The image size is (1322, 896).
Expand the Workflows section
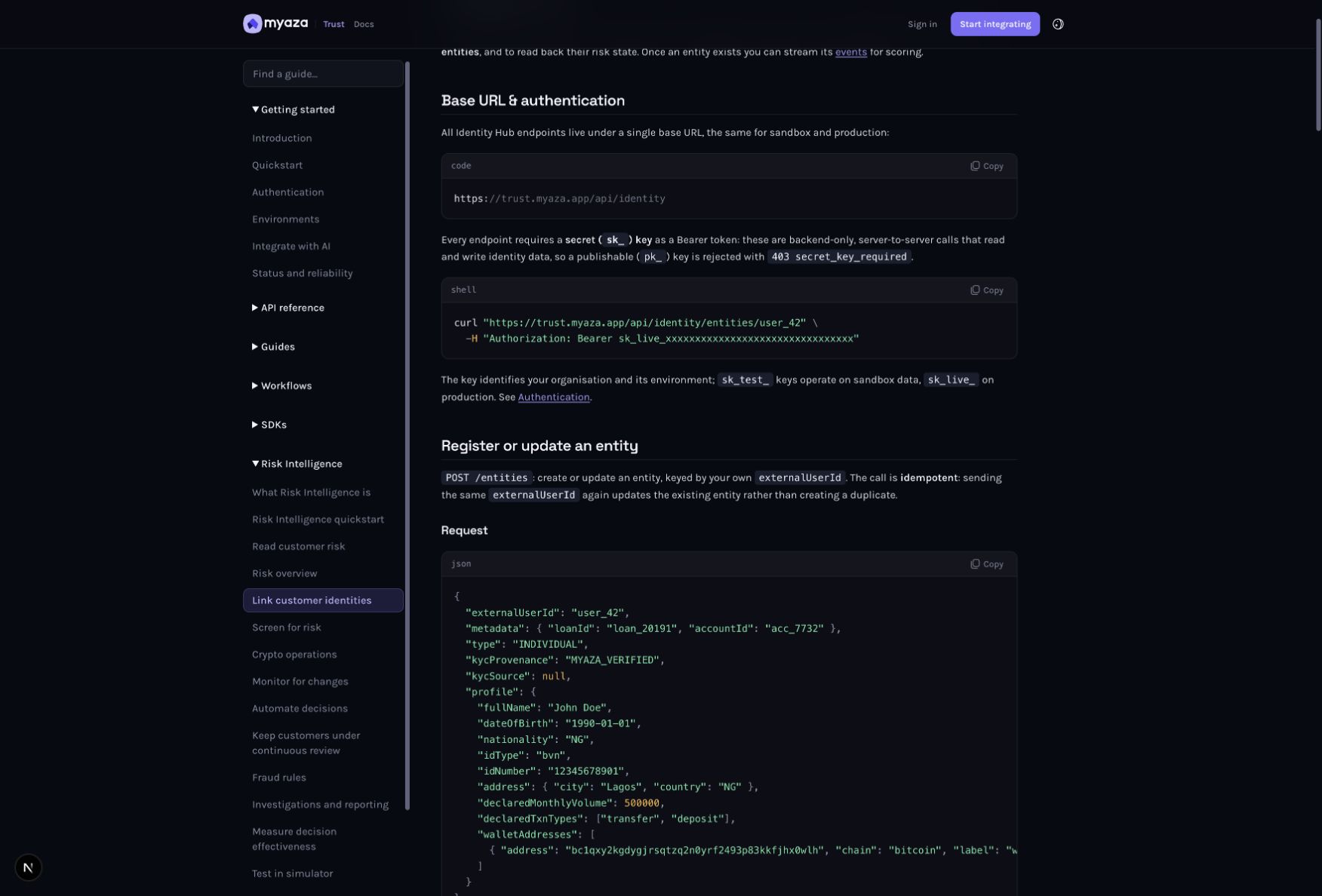point(282,386)
